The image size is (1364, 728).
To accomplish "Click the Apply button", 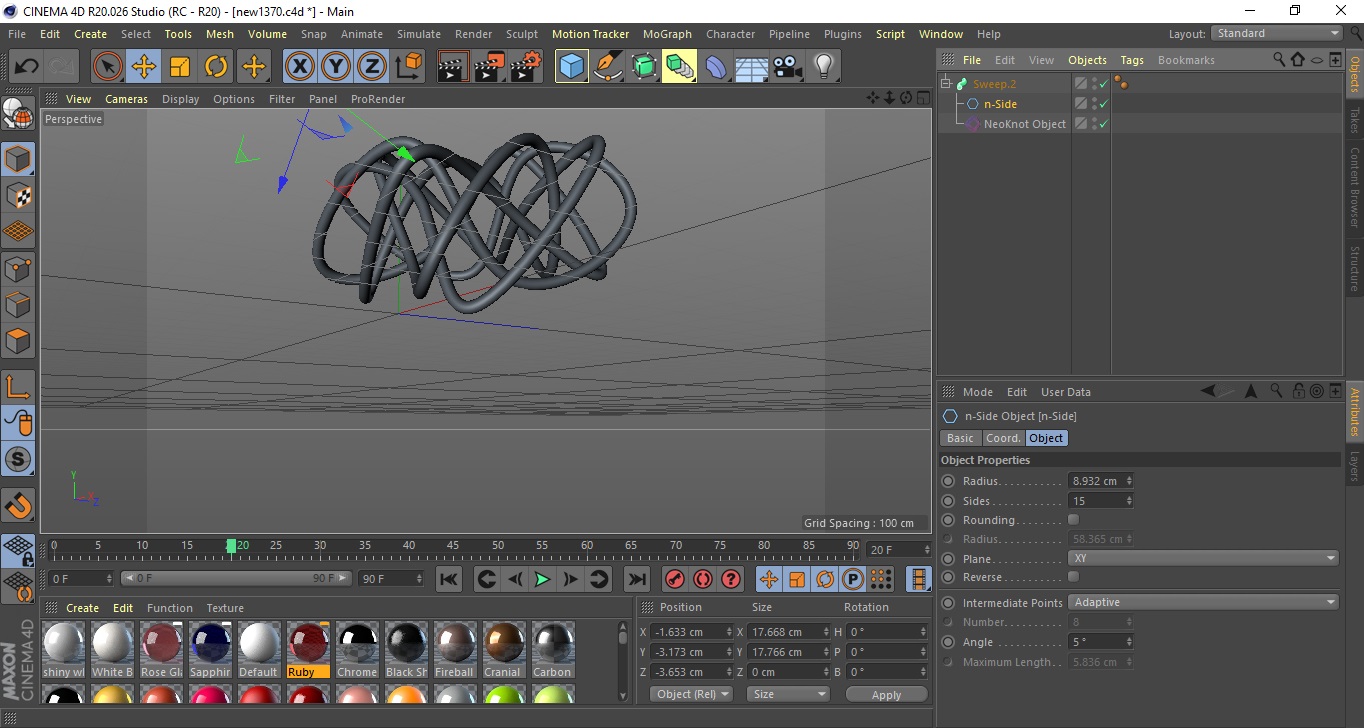I will point(886,694).
